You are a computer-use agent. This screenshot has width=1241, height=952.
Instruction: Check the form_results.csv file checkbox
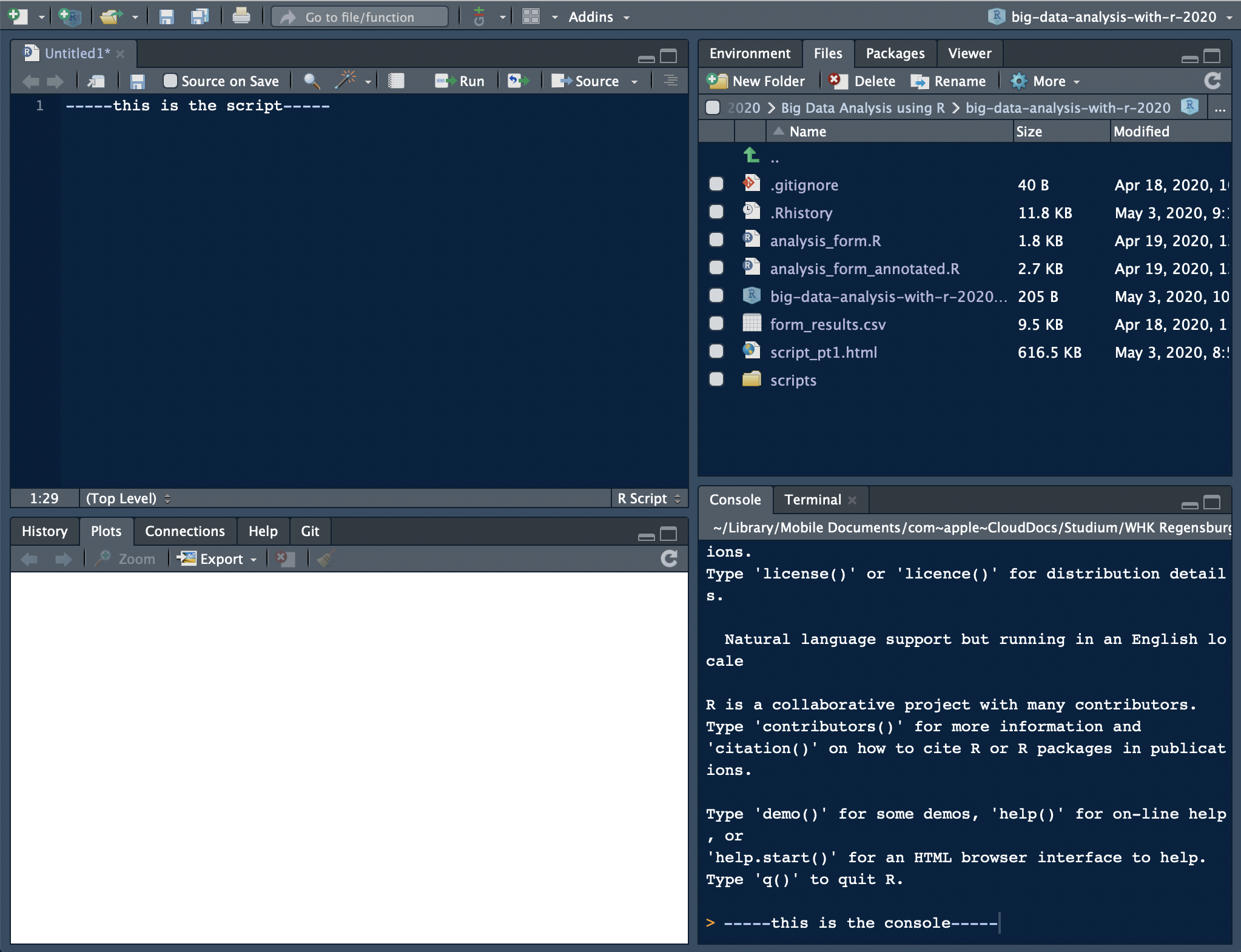(x=716, y=323)
